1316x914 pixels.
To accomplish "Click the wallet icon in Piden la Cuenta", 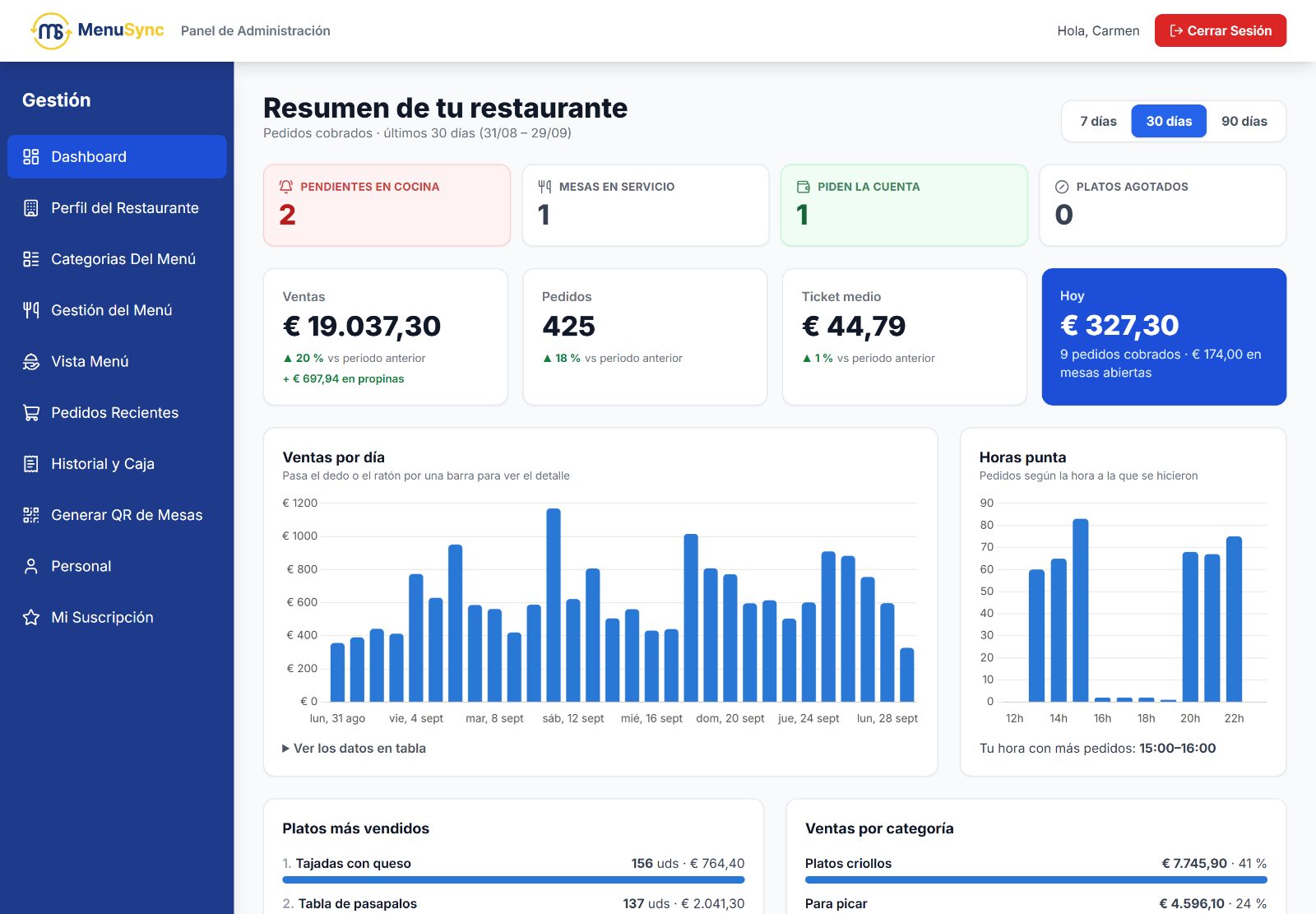I will 804,187.
